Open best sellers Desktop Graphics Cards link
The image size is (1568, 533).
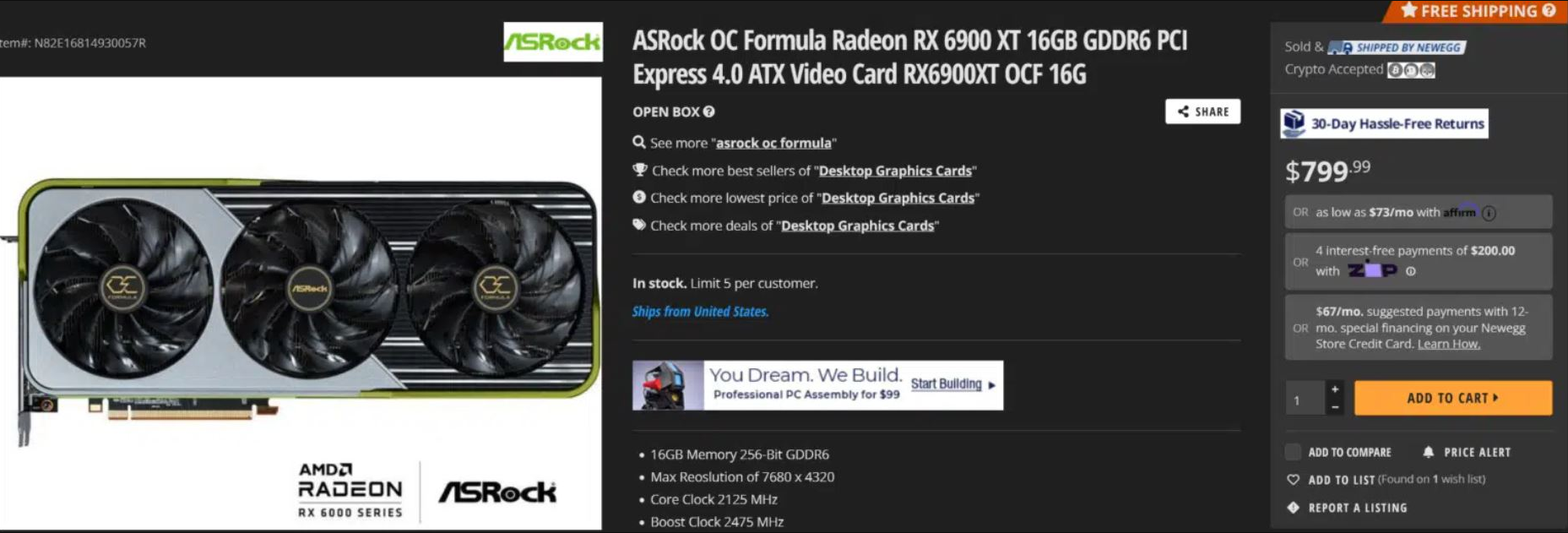(895, 171)
